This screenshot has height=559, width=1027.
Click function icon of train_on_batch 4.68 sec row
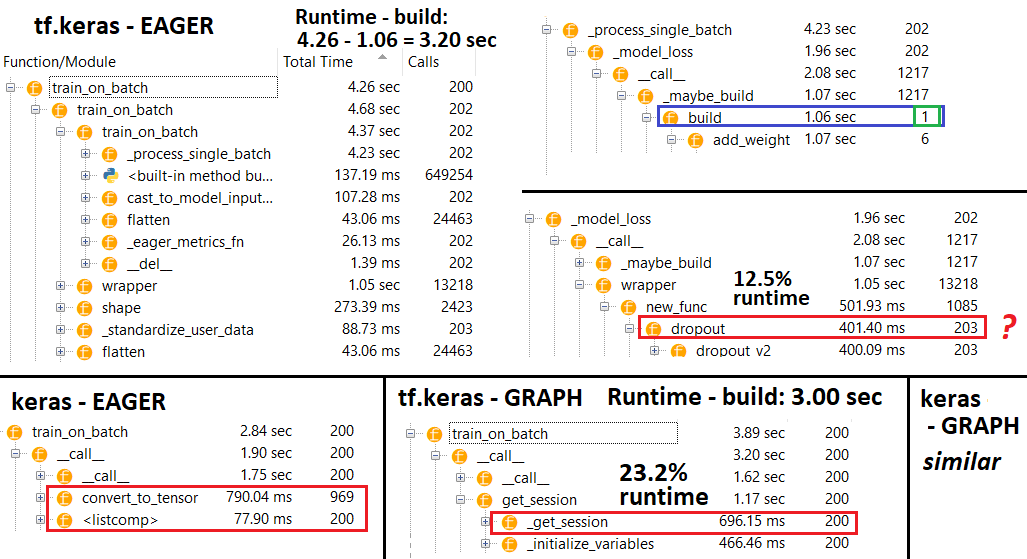point(60,110)
